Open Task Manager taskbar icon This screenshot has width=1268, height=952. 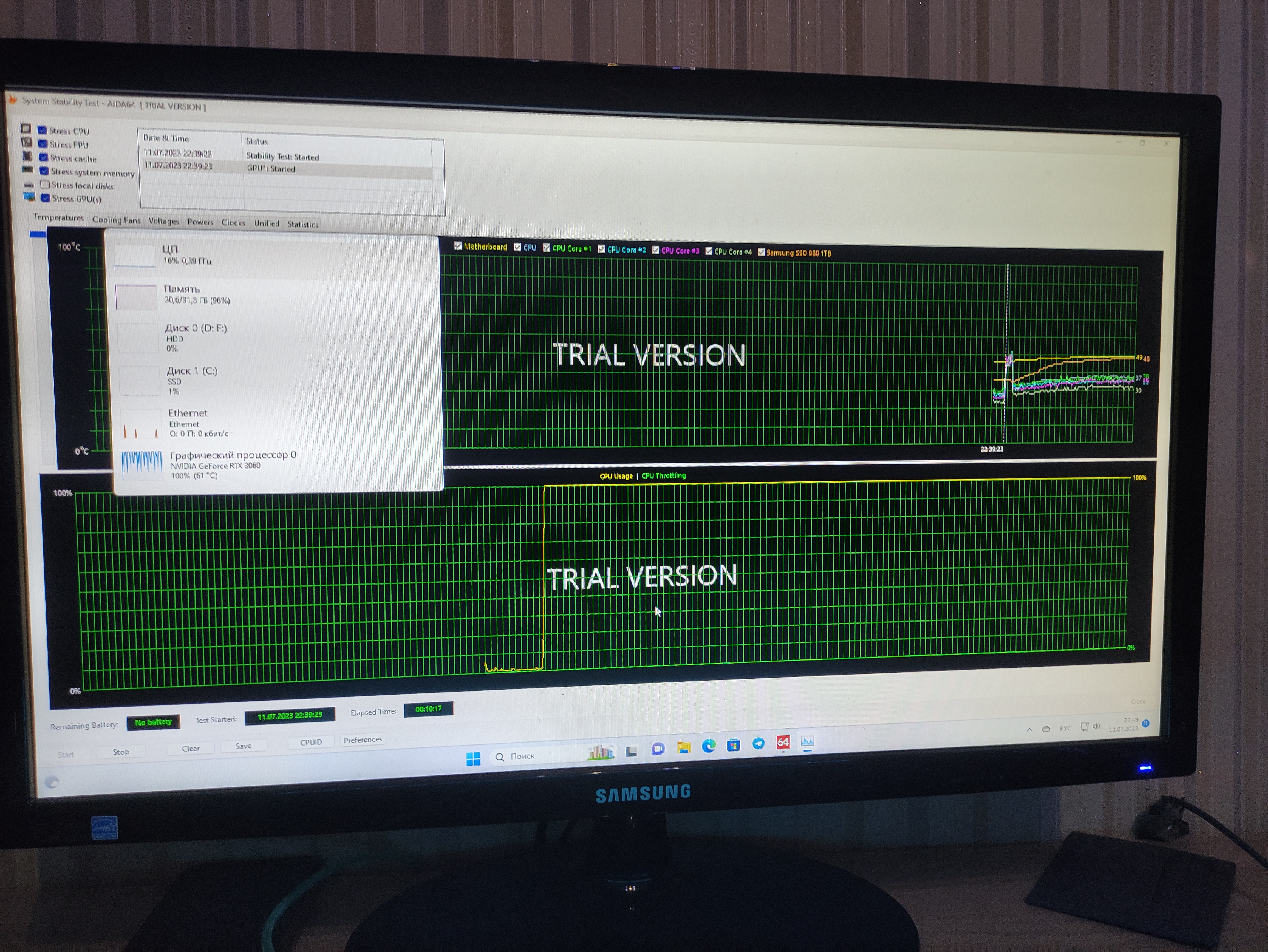click(x=807, y=742)
